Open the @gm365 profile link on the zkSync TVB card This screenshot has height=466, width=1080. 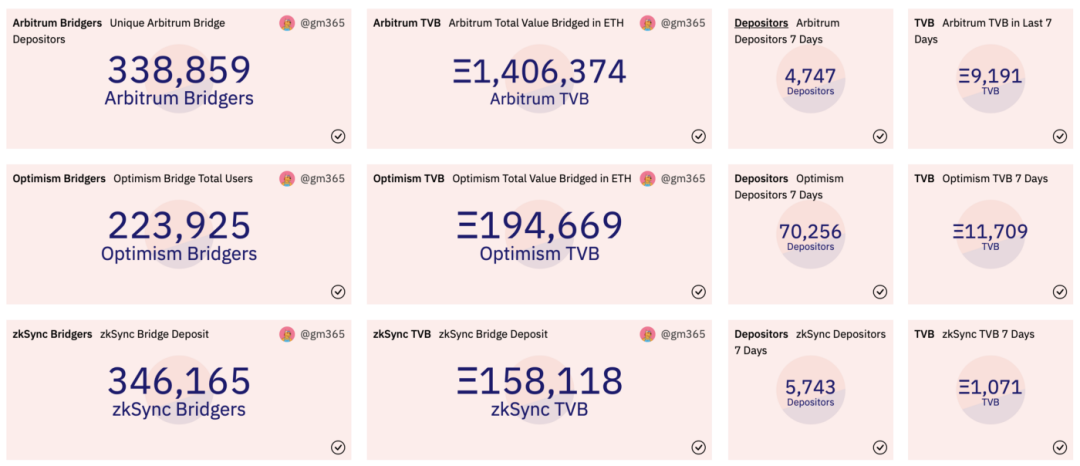[x=683, y=335]
